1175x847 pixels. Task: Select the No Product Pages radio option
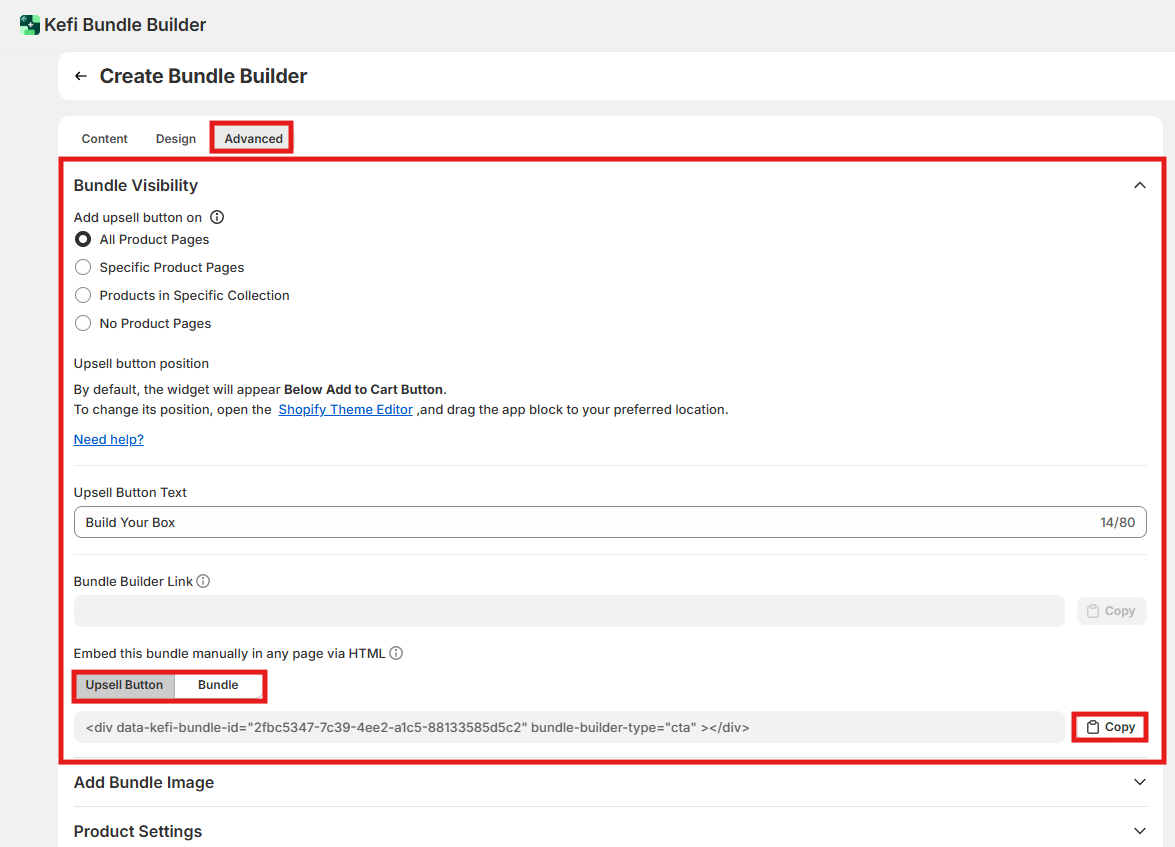[x=84, y=323]
